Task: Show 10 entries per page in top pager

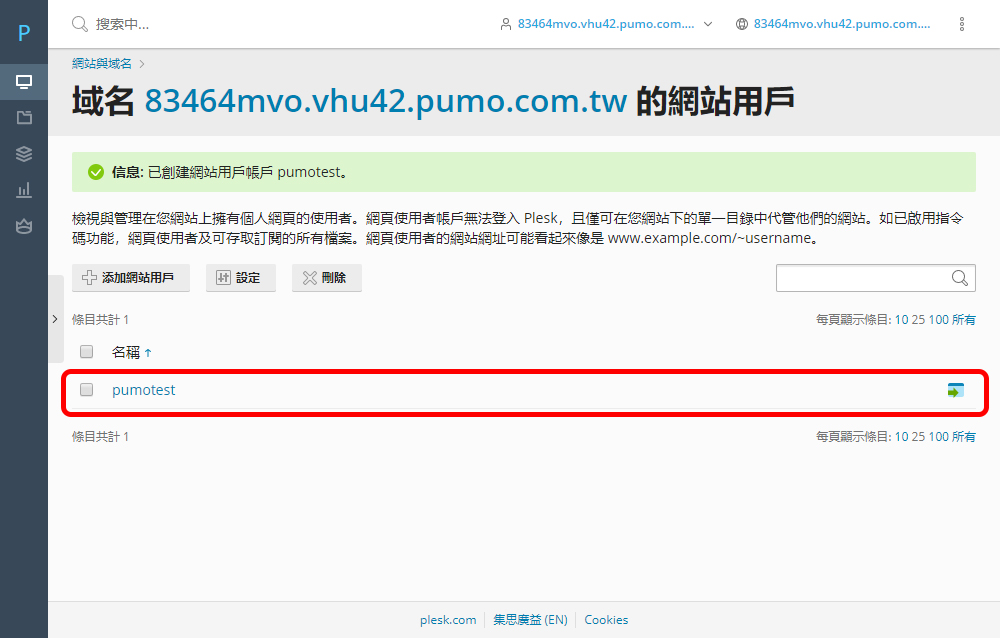Action: (x=901, y=320)
